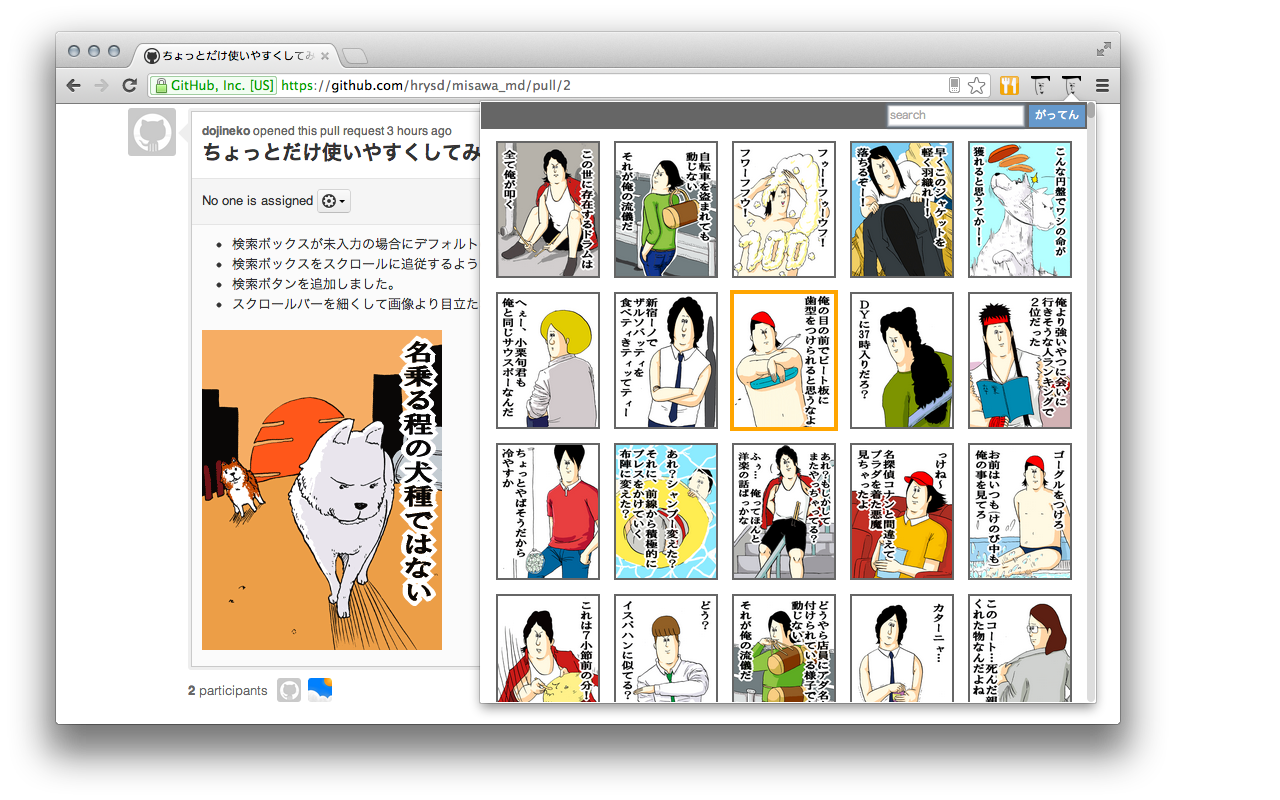Viewport: 1280px width, 800px height.
Task: Click the fullscreen arrows icon on the window
Action: tap(1103, 48)
